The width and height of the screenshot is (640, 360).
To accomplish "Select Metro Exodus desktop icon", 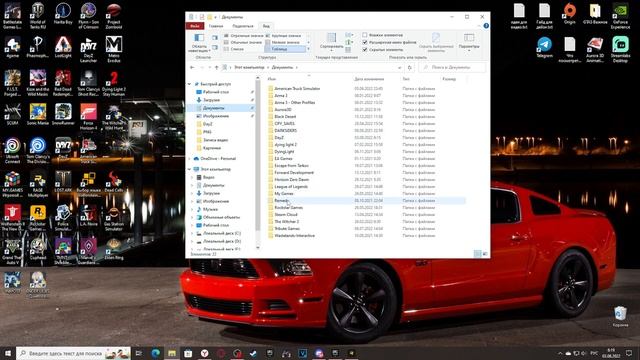I will coord(113,49).
